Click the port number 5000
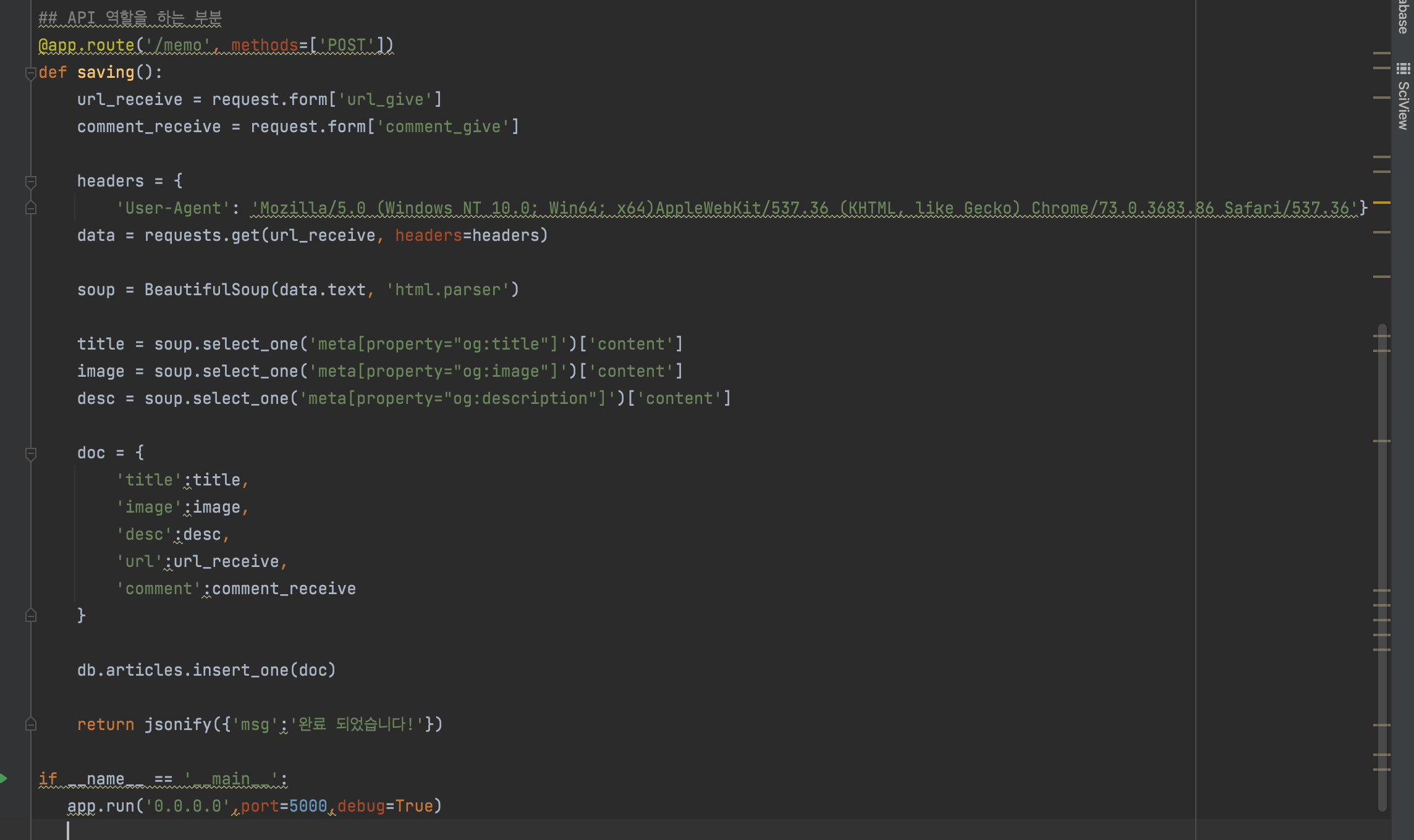 308,806
